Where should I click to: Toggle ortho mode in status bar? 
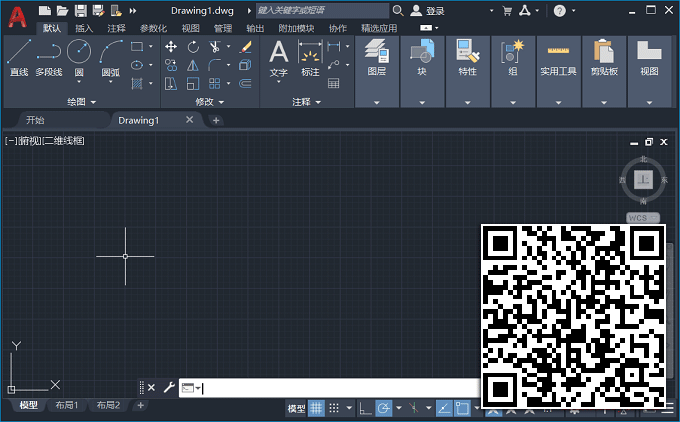click(365, 408)
